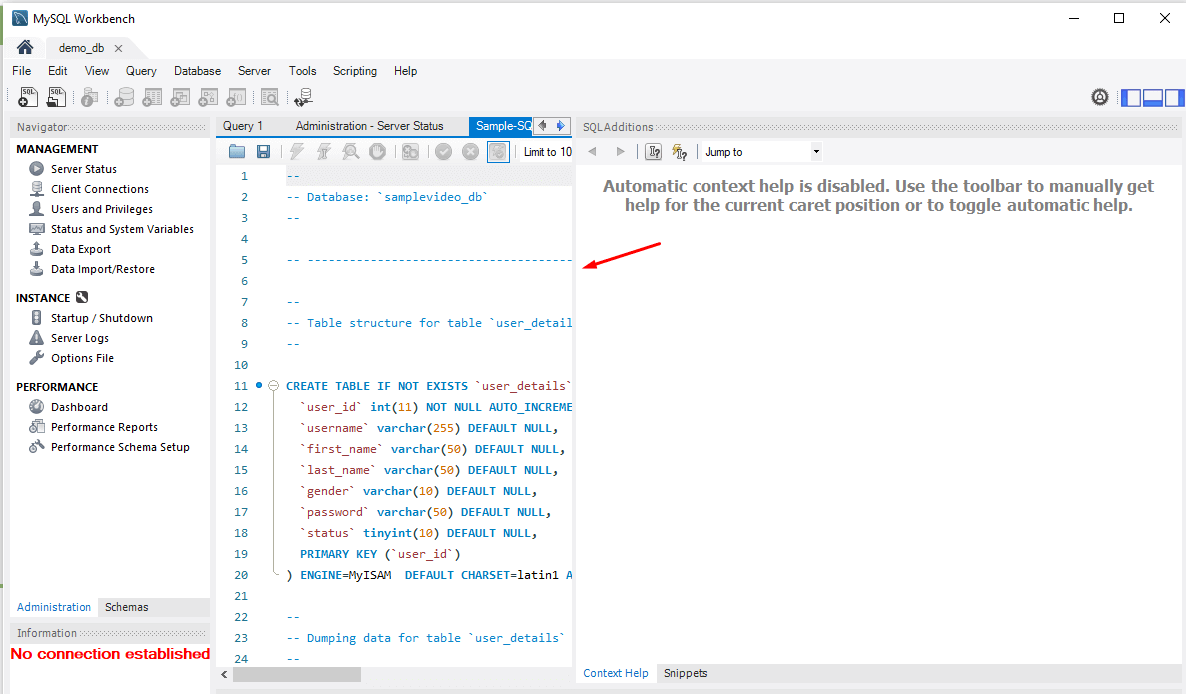Viewport: 1186px width, 694px height.
Task: Save script with floppy disk icon
Action: (x=263, y=151)
